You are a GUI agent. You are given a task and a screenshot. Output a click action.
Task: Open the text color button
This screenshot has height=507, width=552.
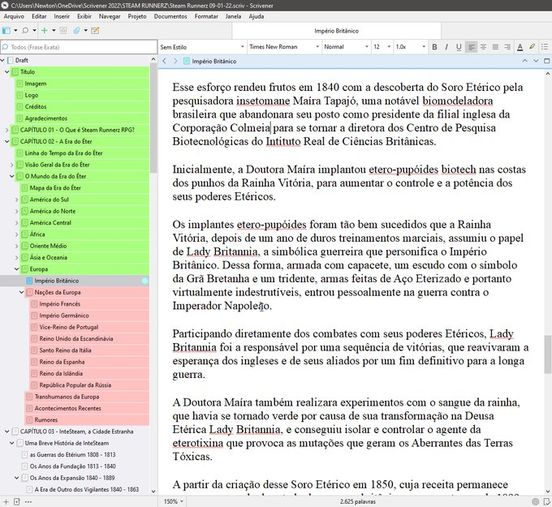520,47
